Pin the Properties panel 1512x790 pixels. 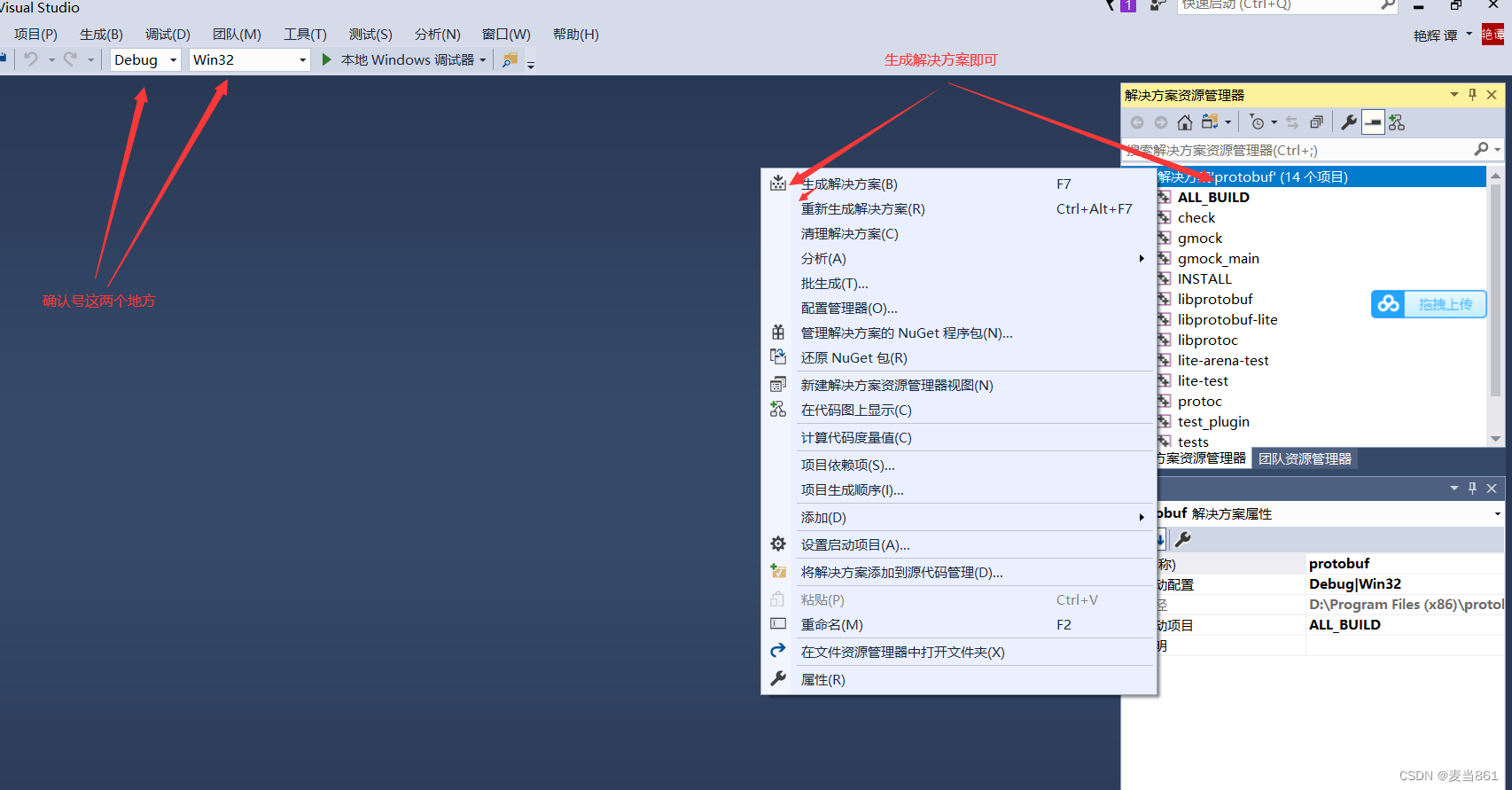pos(1473,489)
